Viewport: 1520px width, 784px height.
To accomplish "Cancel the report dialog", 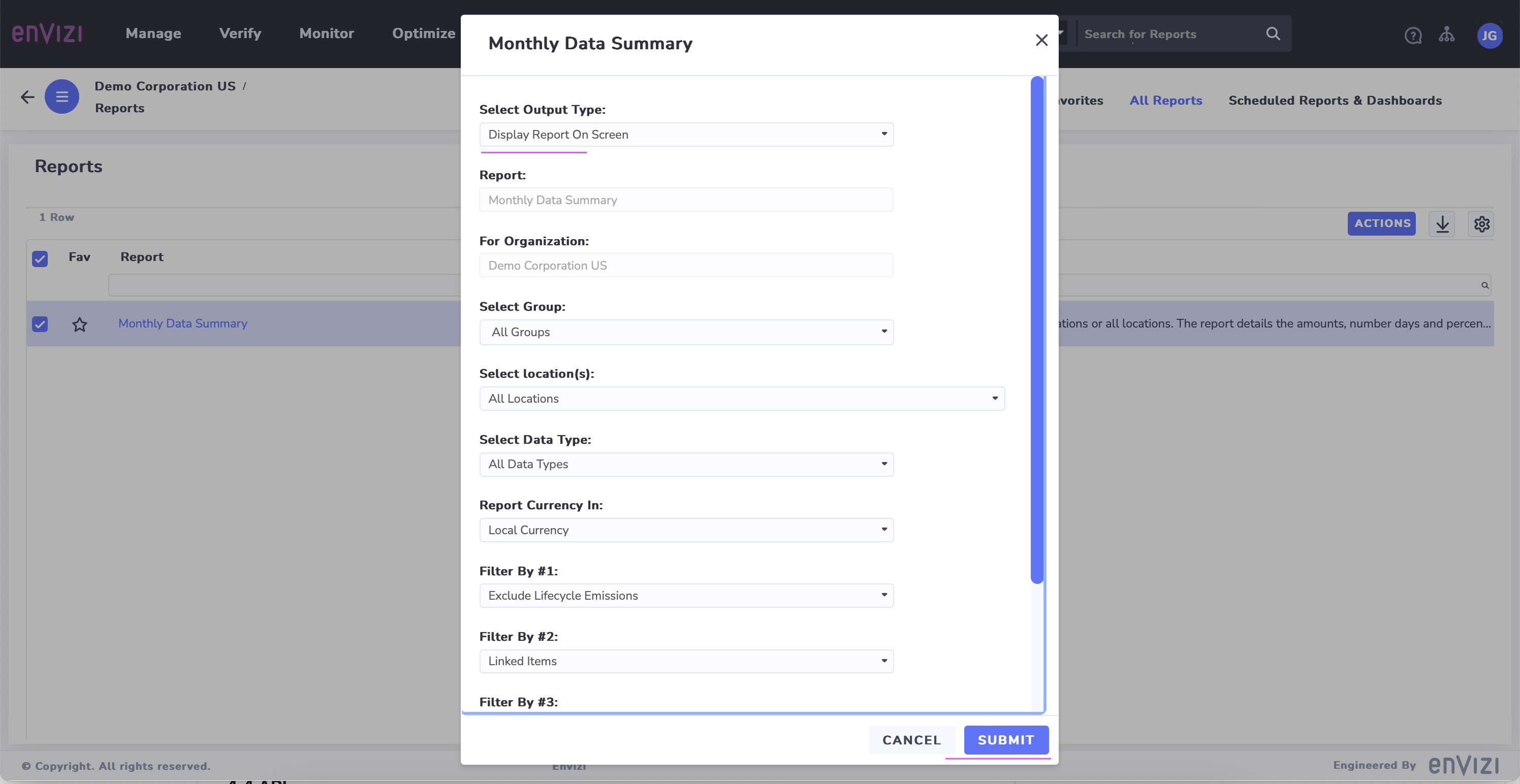I will click(x=911, y=740).
